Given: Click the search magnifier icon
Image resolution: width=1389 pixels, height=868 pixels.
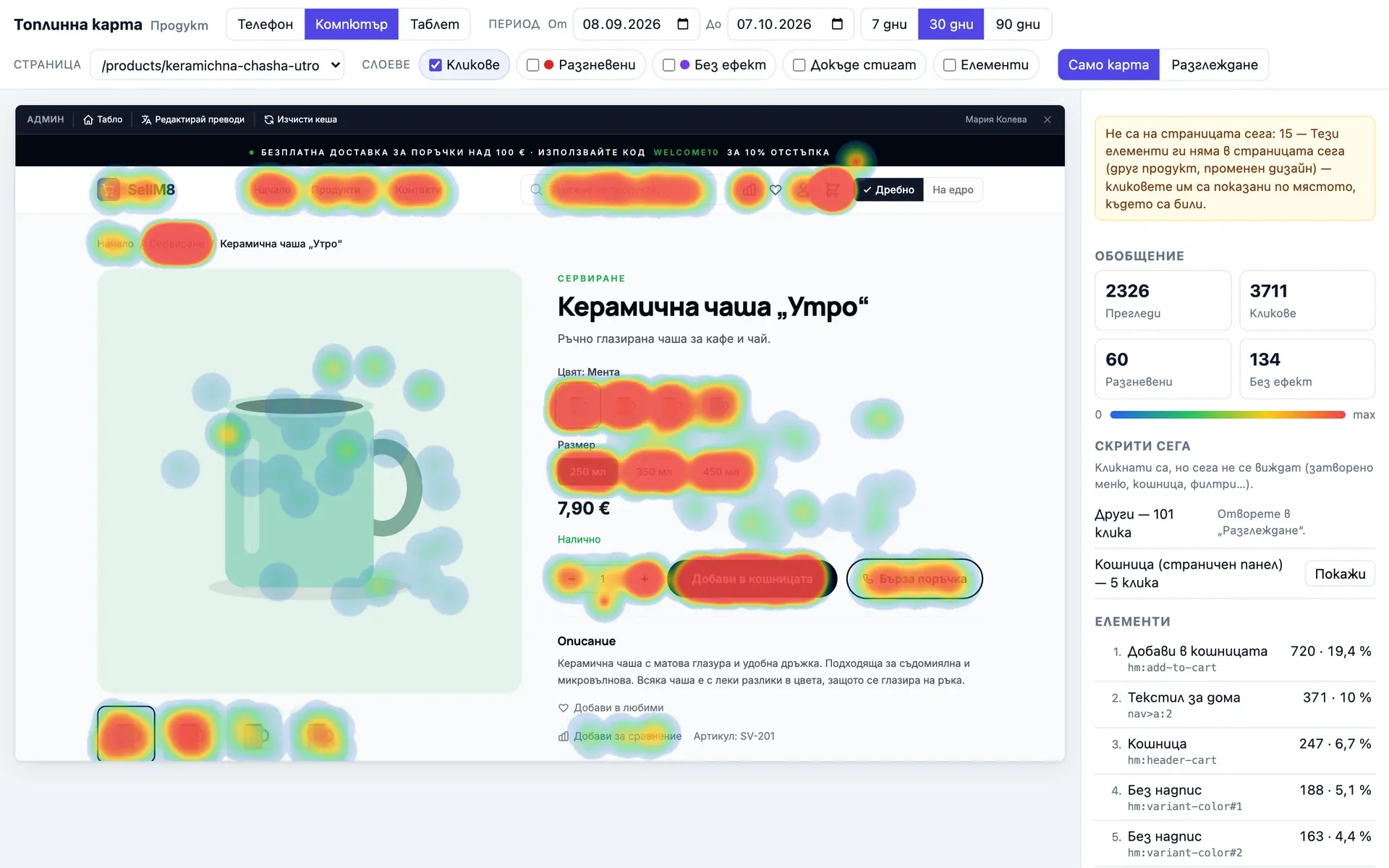Looking at the screenshot, I should pyautogui.click(x=536, y=190).
